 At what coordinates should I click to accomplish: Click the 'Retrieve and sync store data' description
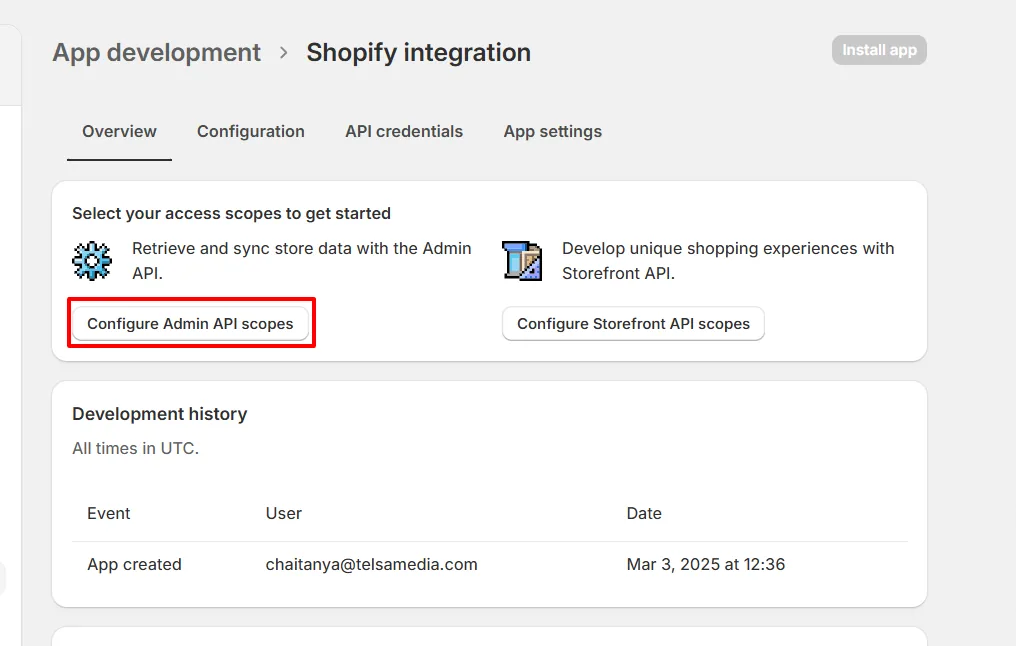(301, 261)
